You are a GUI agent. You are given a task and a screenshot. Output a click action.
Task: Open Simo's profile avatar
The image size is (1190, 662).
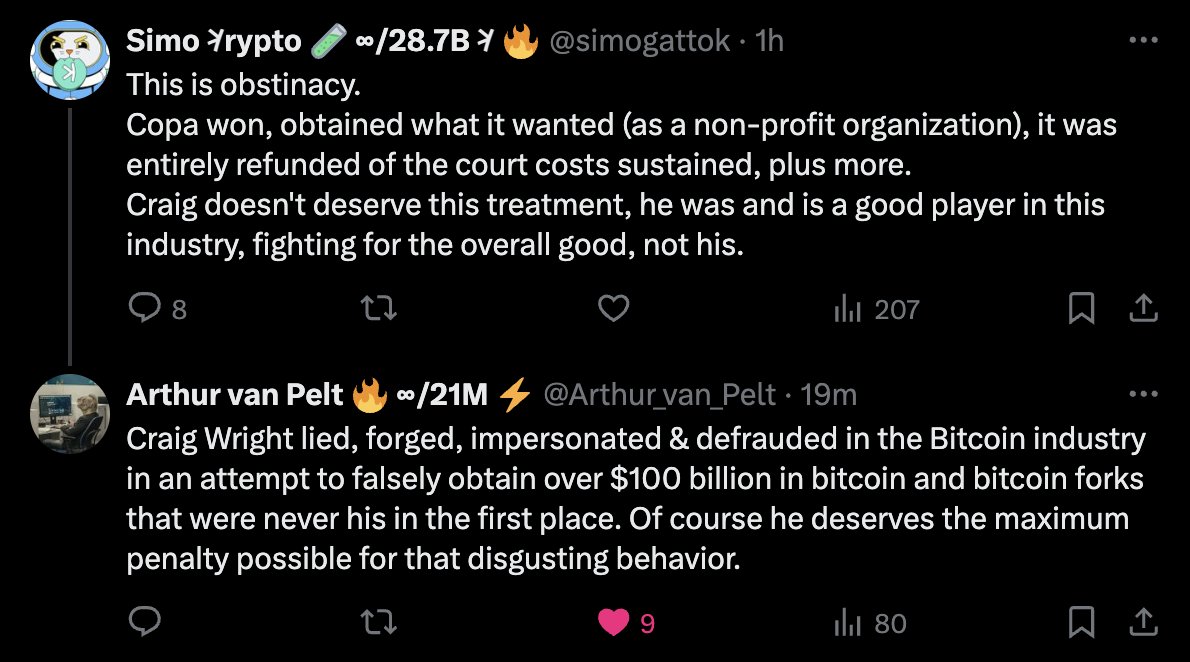69,59
